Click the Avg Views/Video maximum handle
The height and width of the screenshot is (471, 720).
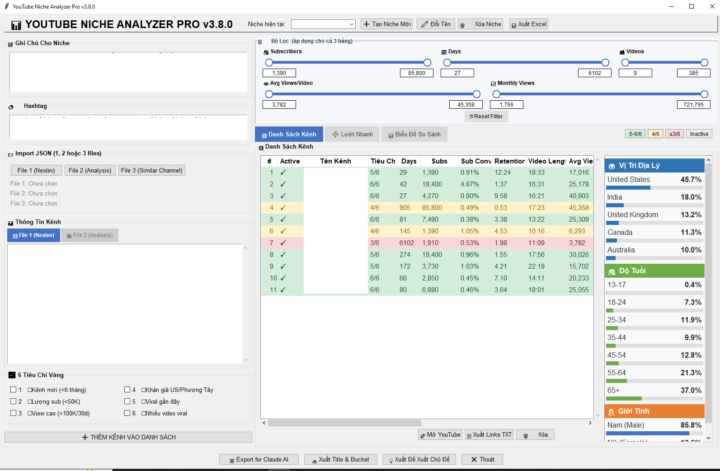(477, 94)
